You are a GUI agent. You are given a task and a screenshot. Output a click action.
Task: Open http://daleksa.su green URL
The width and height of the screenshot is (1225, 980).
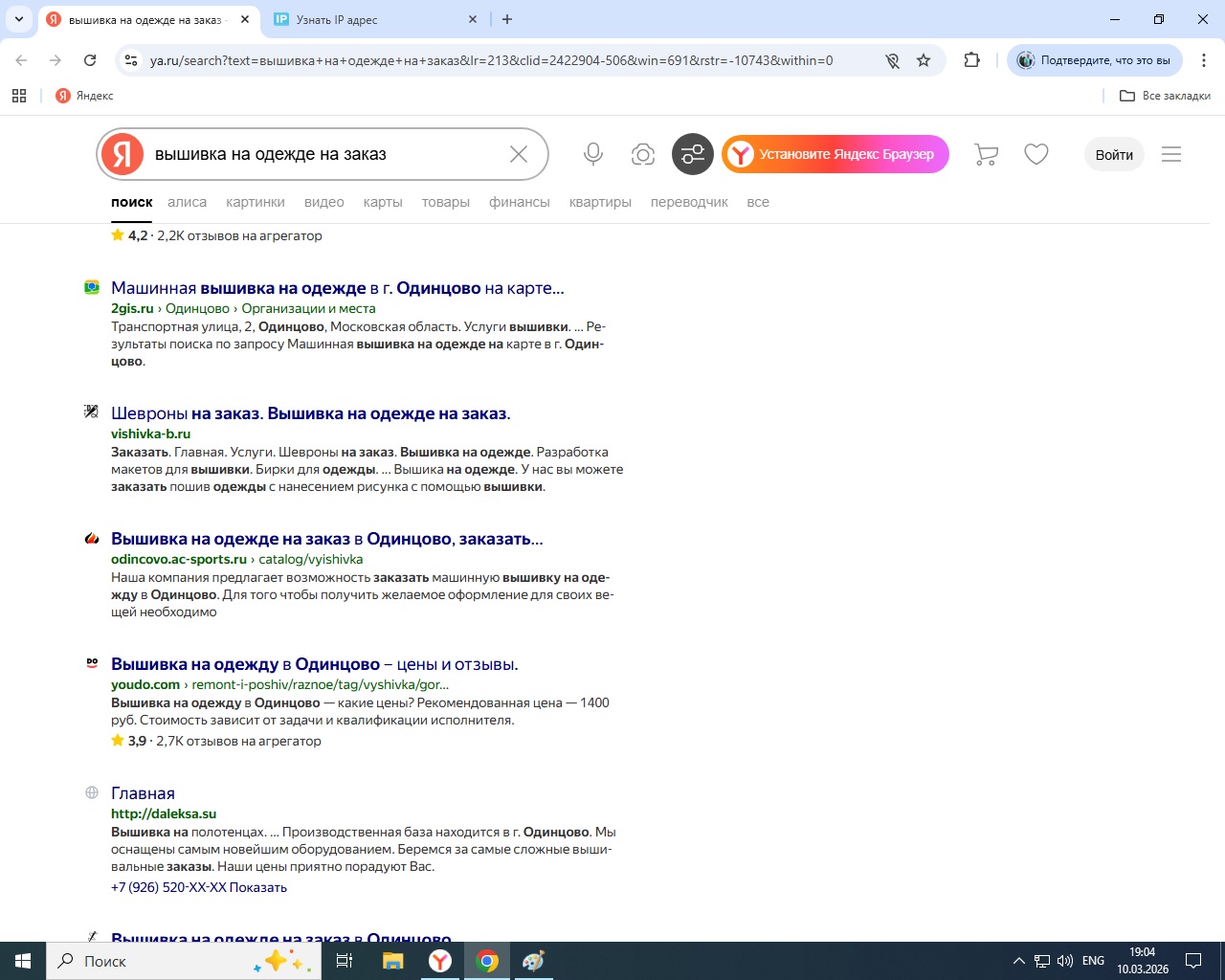164,813
